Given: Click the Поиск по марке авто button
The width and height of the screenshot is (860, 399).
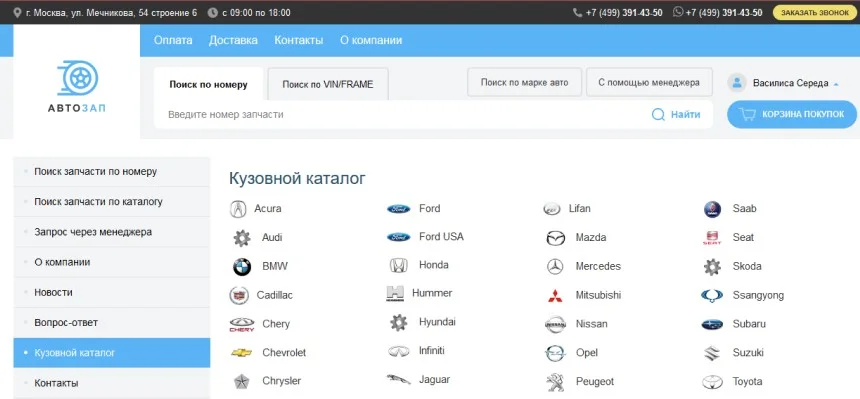Looking at the screenshot, I should tap(524, 82).
